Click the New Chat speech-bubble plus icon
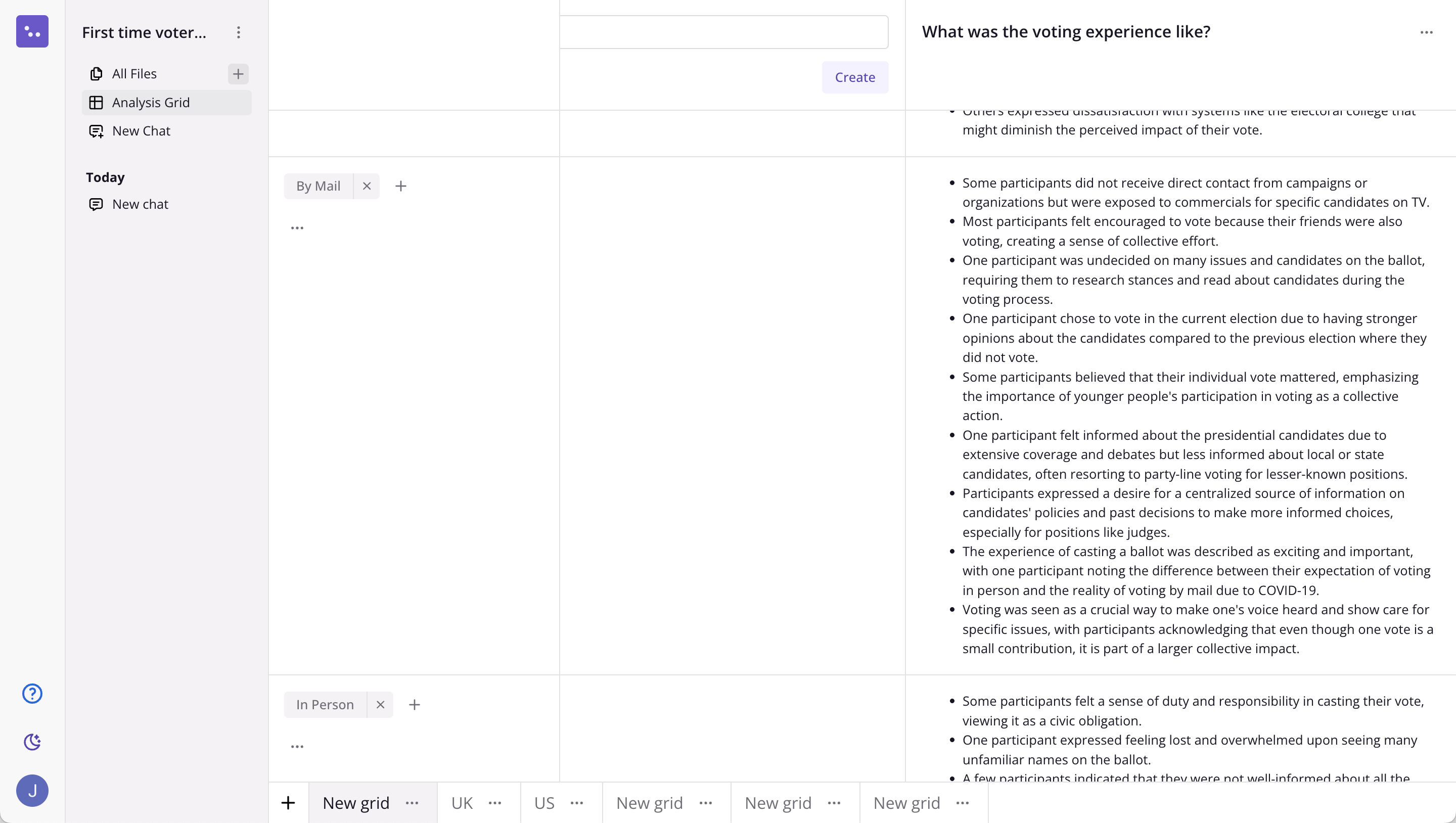Viewport: 1456px width, 823px height. (96, 131)
